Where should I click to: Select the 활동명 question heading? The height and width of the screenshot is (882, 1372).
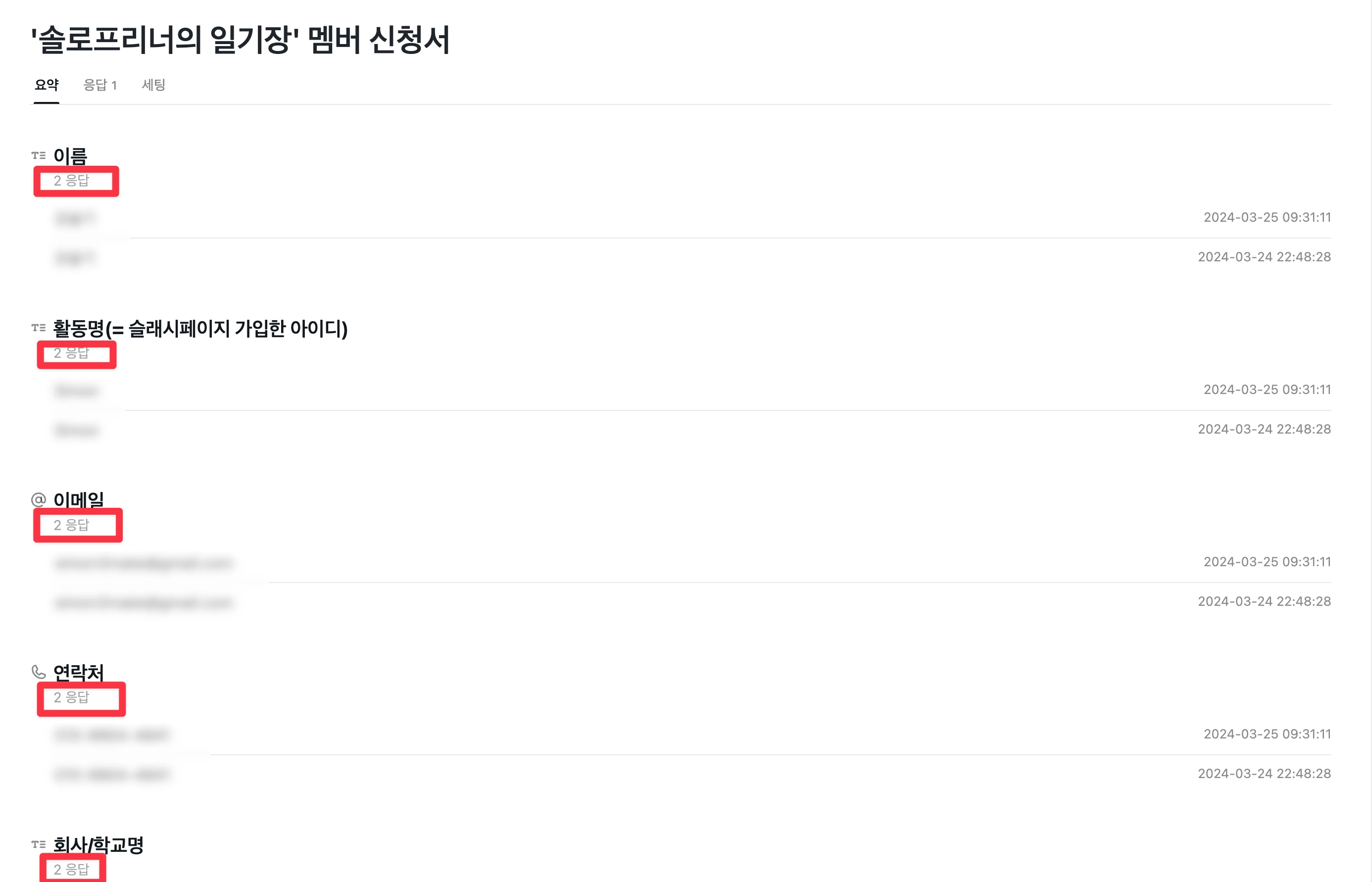[200, 328]
